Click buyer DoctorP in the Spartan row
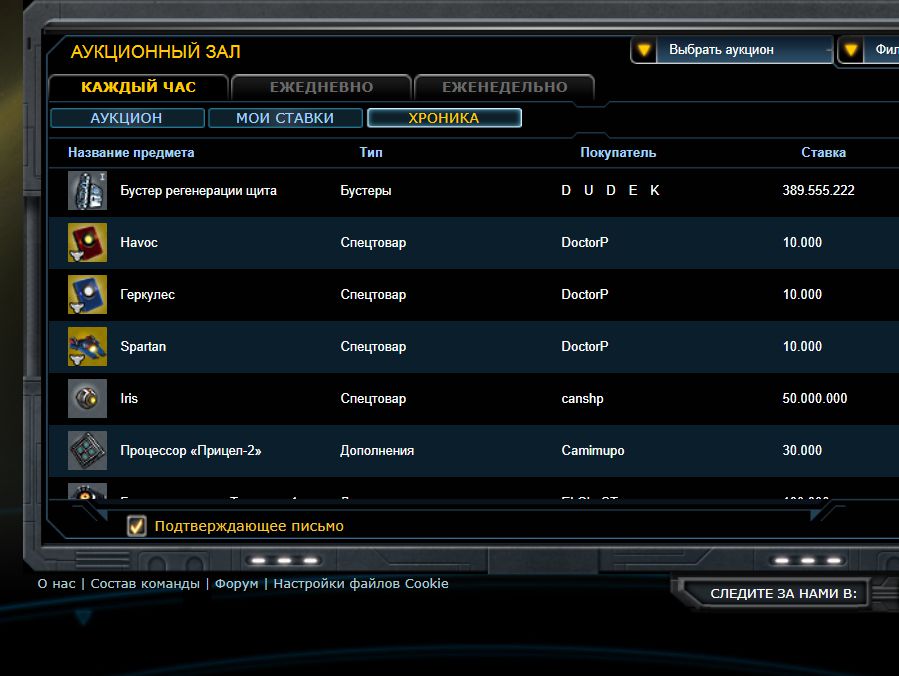Viewport: 899px width, 676px height. [x=585, y=346]
